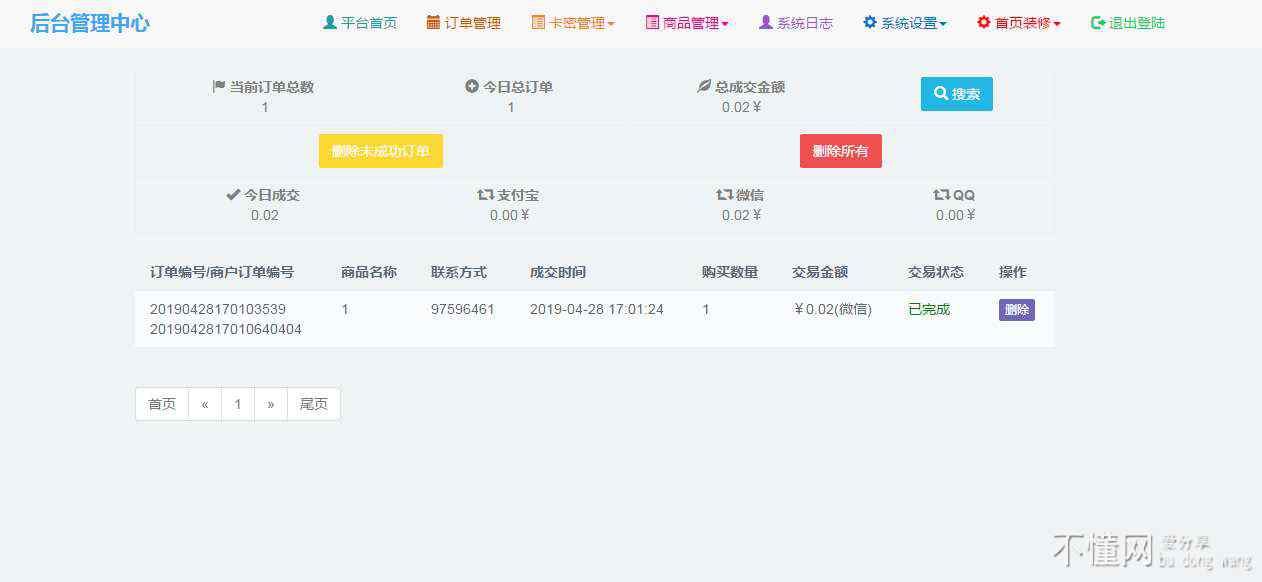Expand the 卡密管理 dropdown caret
This screenshot has width=1262, height=582.
(611, 23)
